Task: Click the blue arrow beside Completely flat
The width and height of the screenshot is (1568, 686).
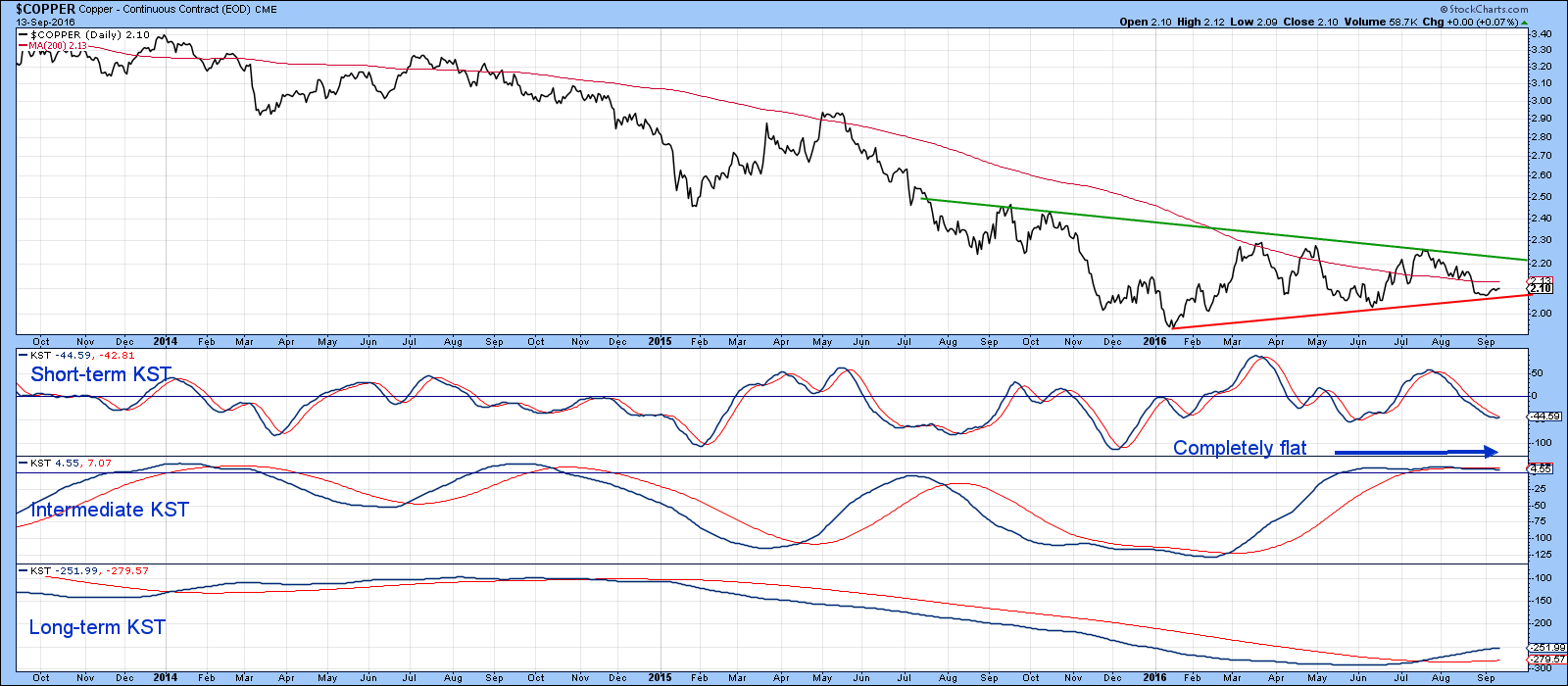Action: pyautogui.click(x=1416, y=452)
